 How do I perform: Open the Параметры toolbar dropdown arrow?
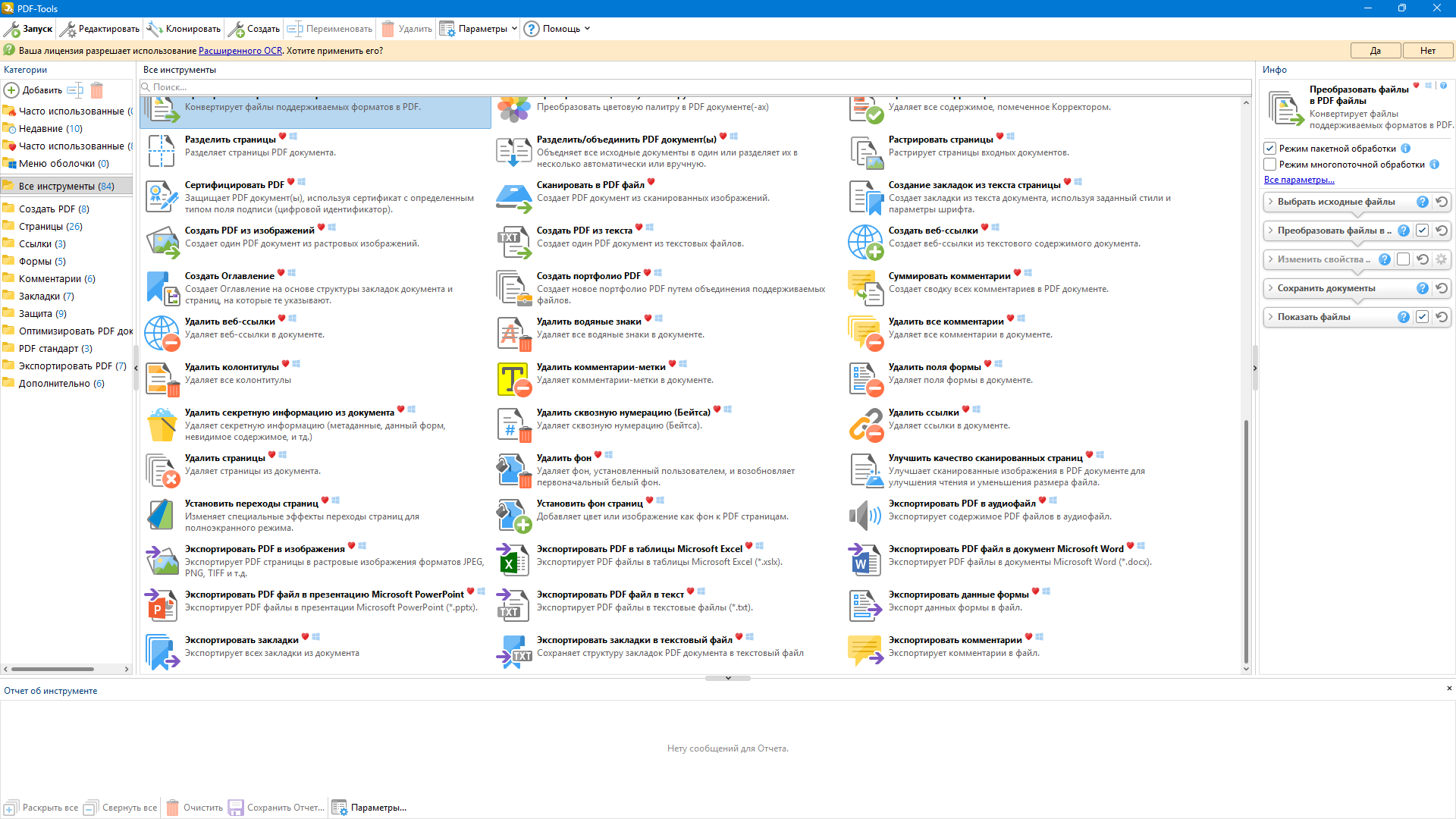(x=514, y=29)
